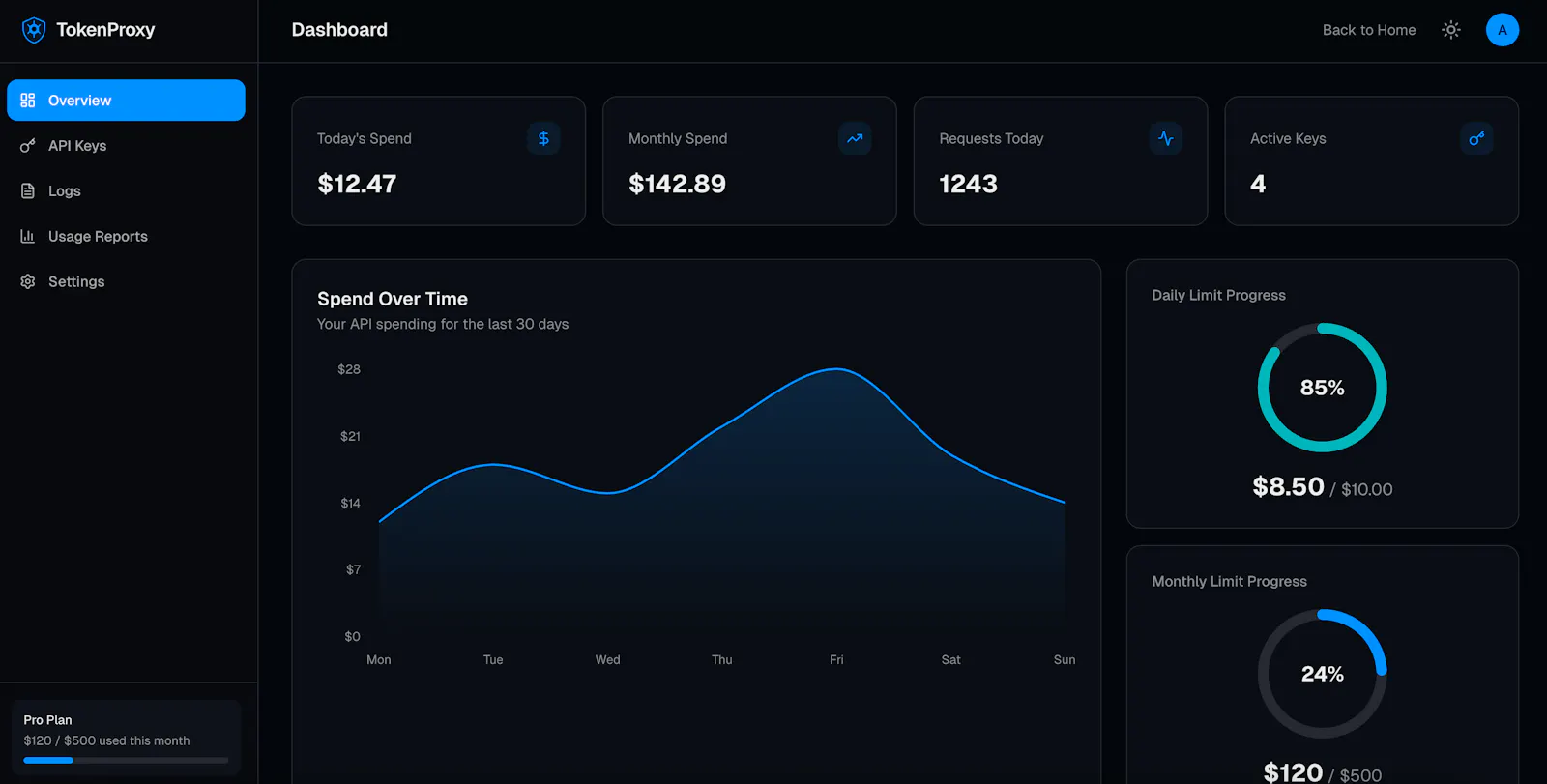
Task: Click the Usage Reports bar chart icon
Action: (x=28, y=237)
